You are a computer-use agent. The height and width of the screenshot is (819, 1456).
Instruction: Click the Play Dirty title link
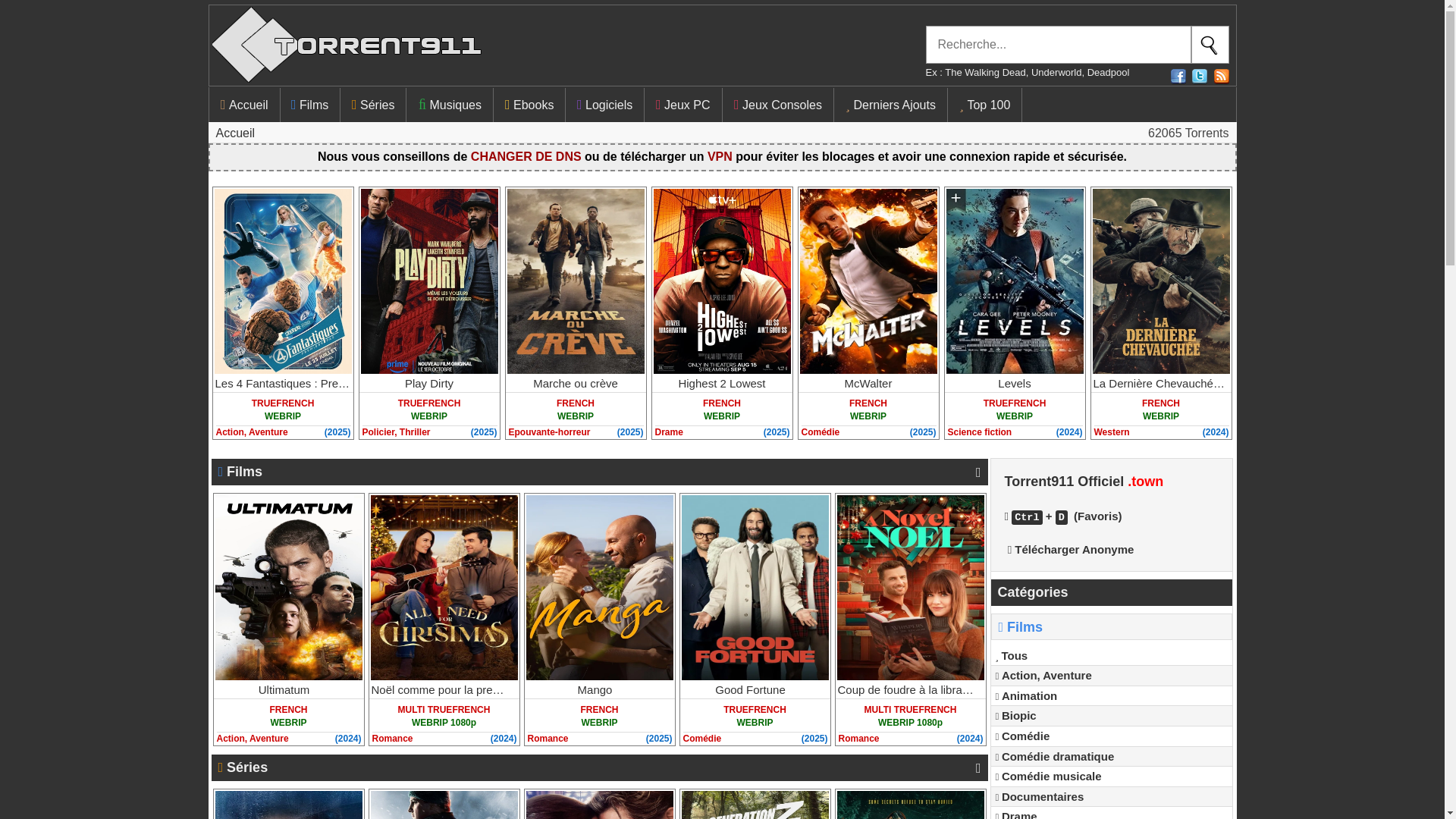click(x=429, y=384)
